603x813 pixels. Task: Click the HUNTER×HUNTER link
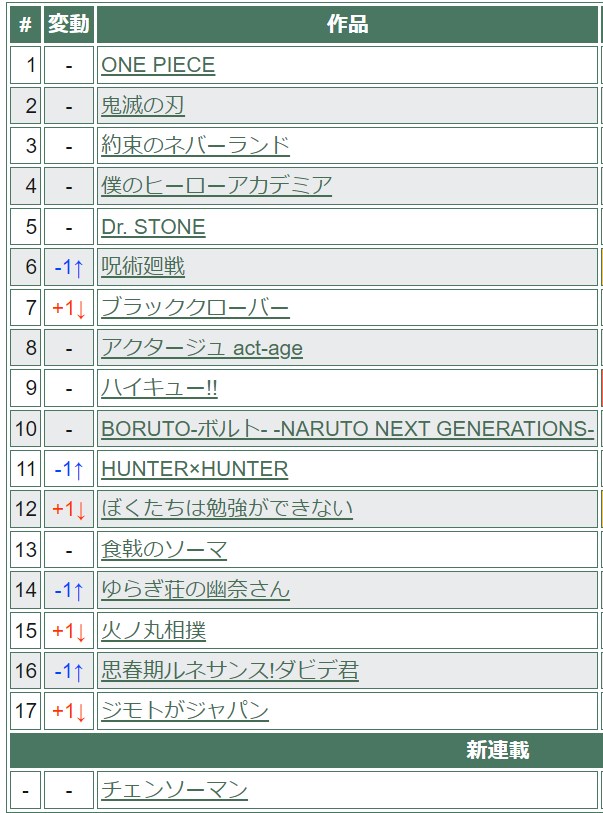[x=194, y=469]
